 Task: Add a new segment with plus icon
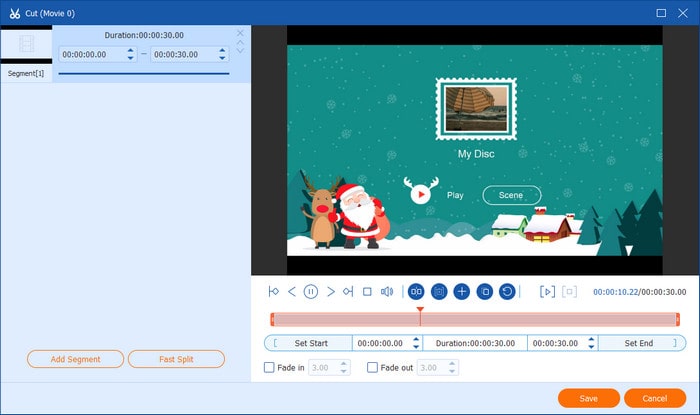(x=461, y=292)
